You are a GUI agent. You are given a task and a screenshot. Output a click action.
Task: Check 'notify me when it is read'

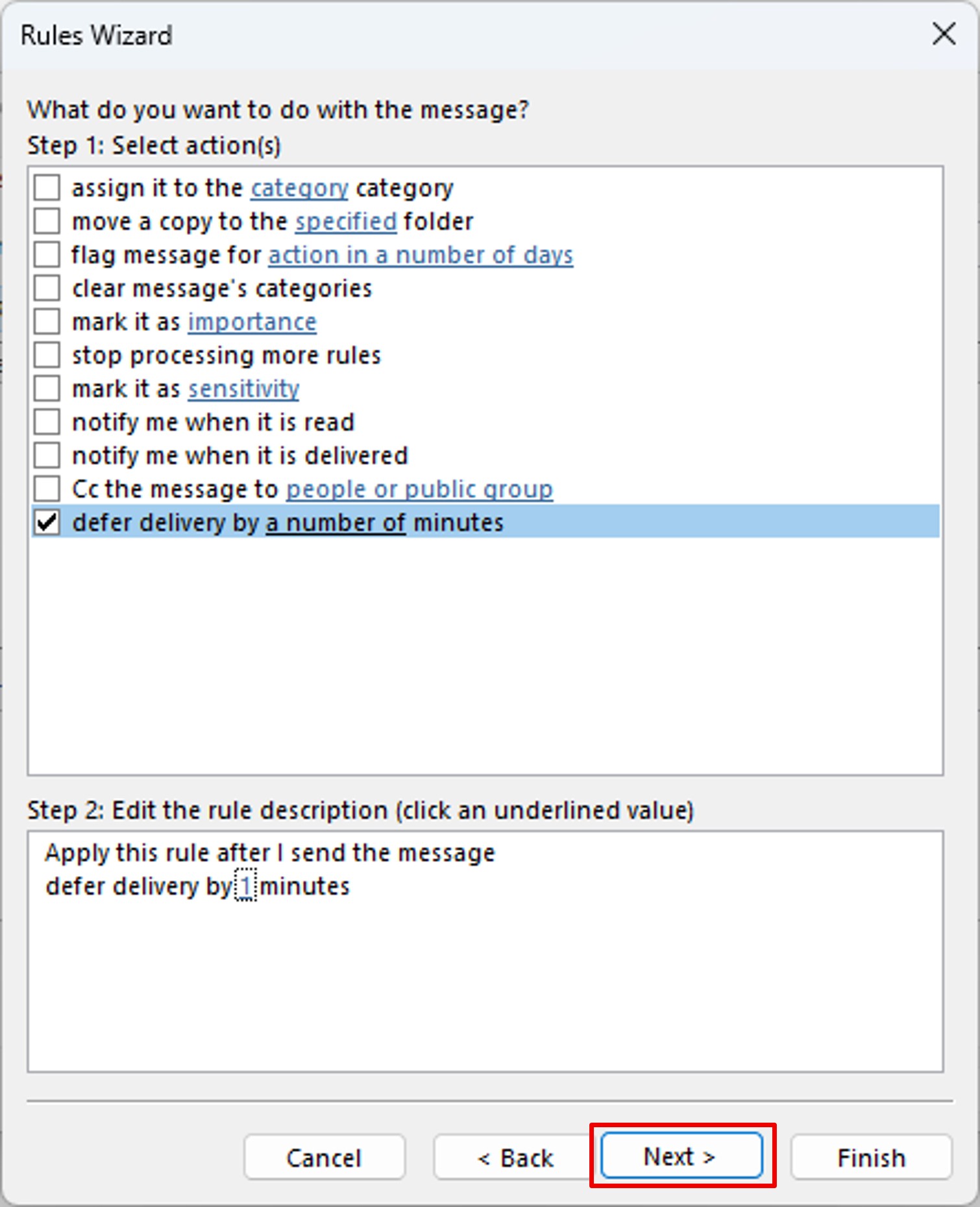tap(47, 422)
